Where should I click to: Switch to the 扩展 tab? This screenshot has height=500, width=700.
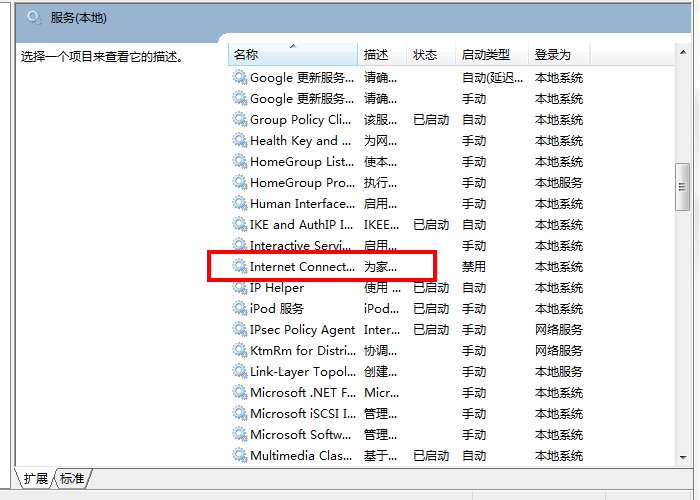tap(36, 479)
